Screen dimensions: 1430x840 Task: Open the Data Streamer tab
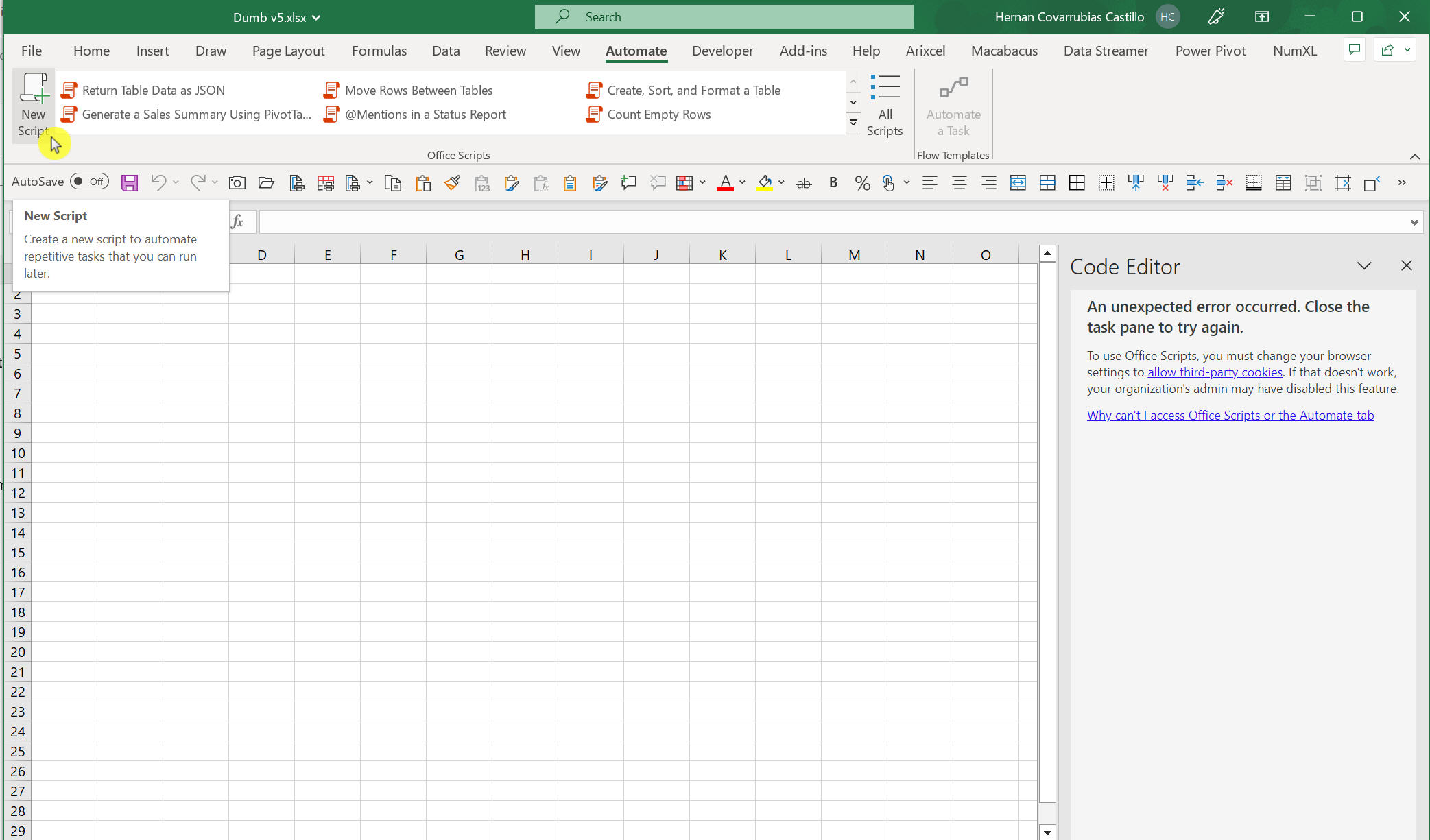(1106, 51)
